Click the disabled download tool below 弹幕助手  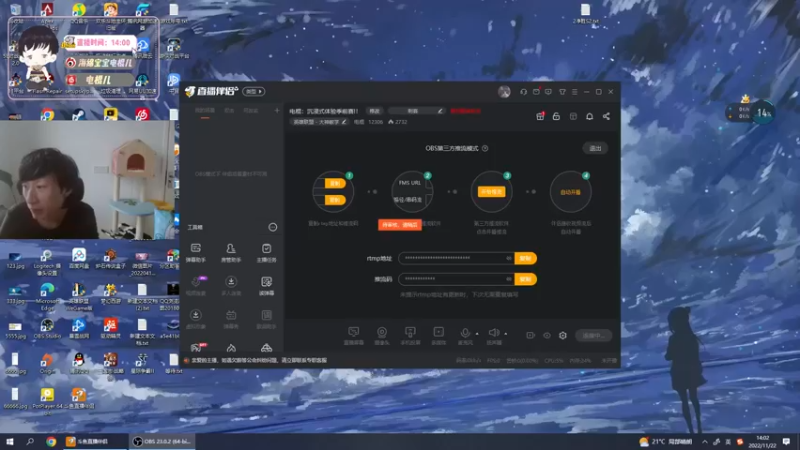click(195, 319)
